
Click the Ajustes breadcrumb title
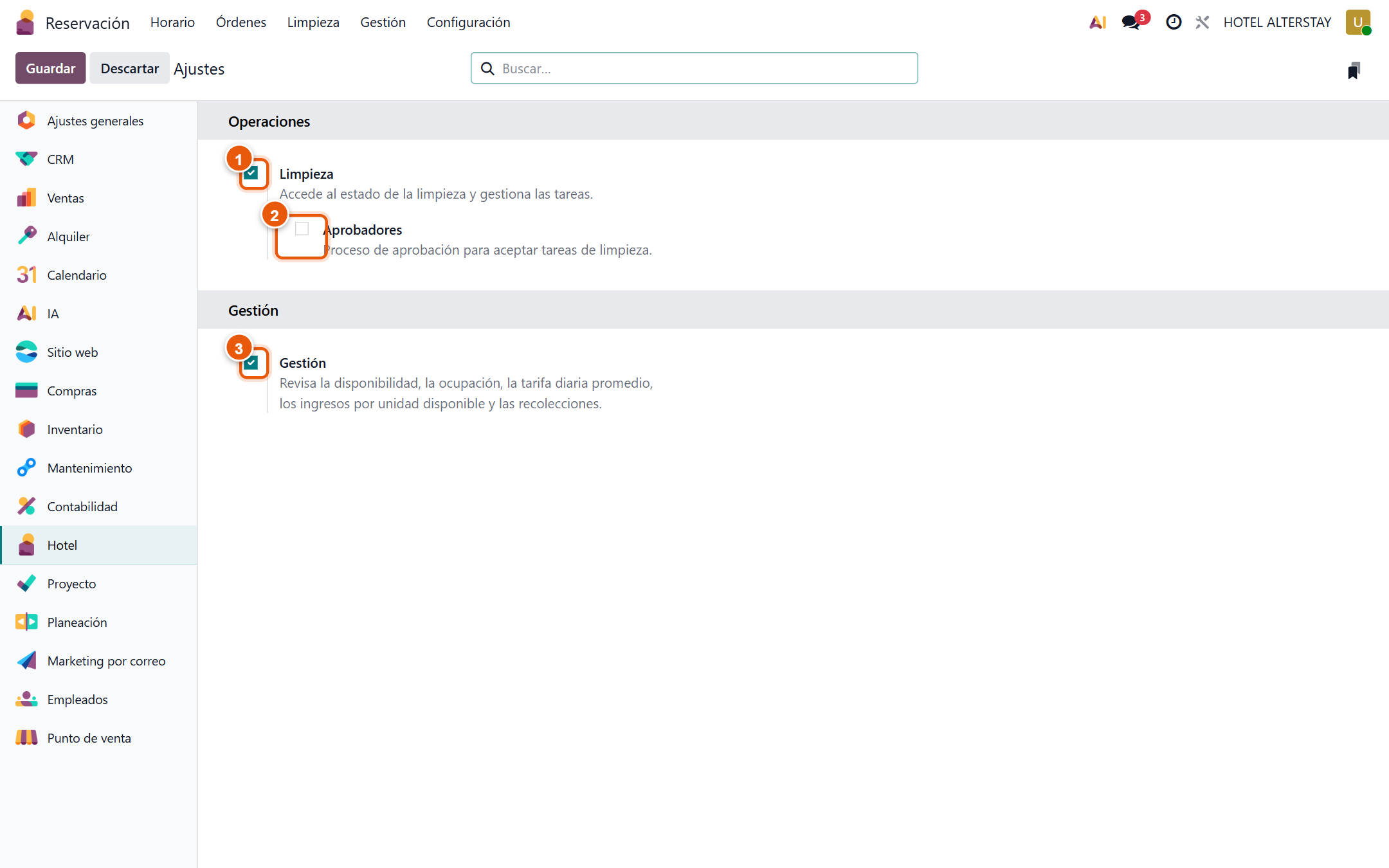pyautogui.click(x=199, y=69)
